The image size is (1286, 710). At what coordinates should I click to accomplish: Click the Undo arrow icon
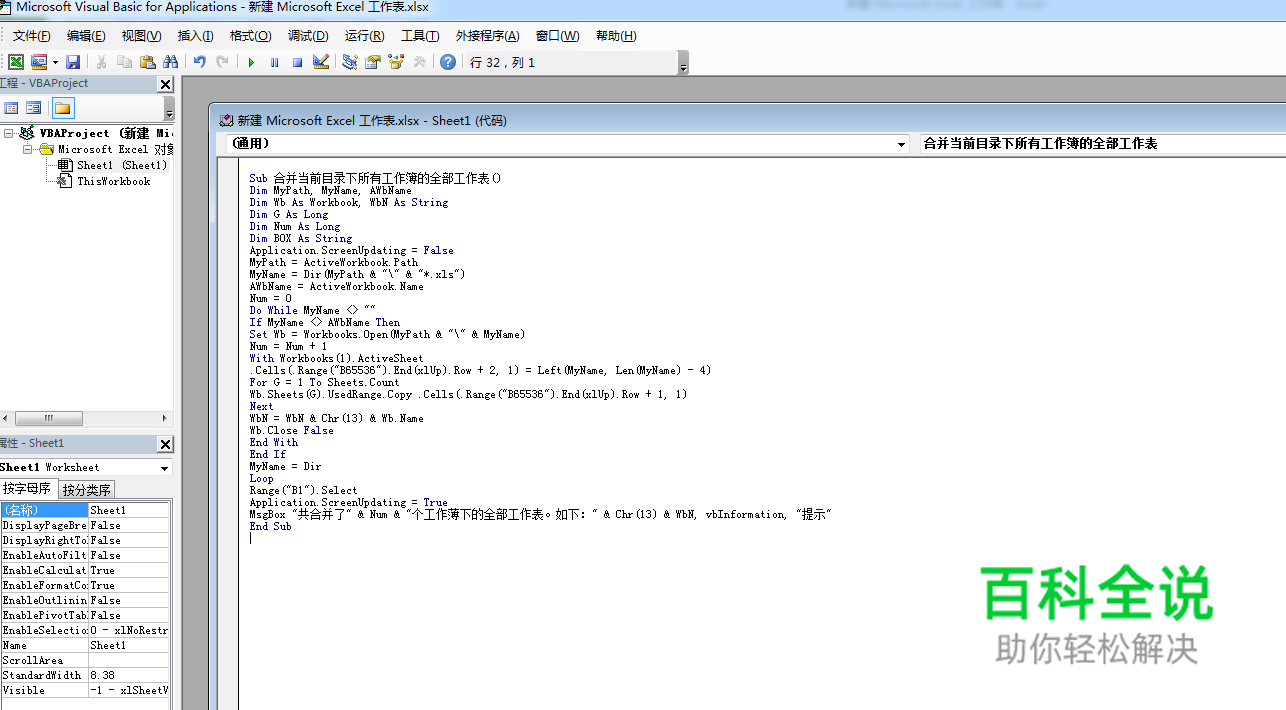pyautogui.click(x=200, y=62)
